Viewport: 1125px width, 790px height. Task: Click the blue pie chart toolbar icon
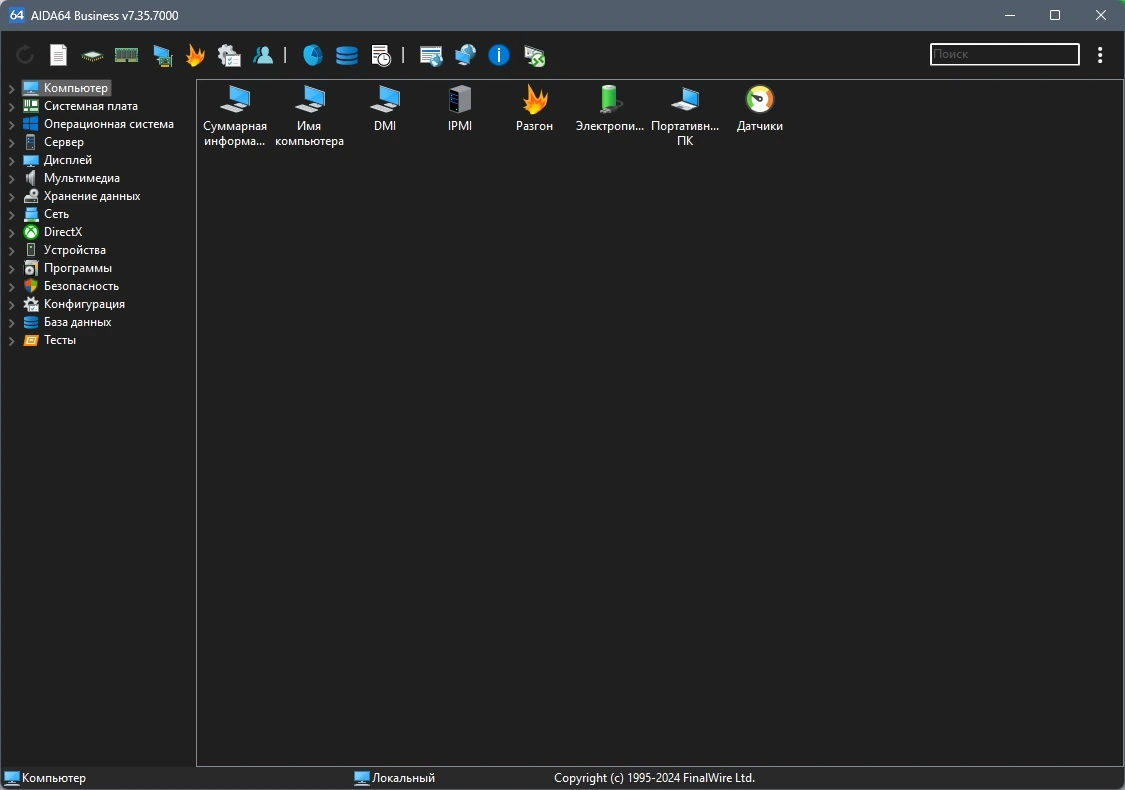[312, 55]
